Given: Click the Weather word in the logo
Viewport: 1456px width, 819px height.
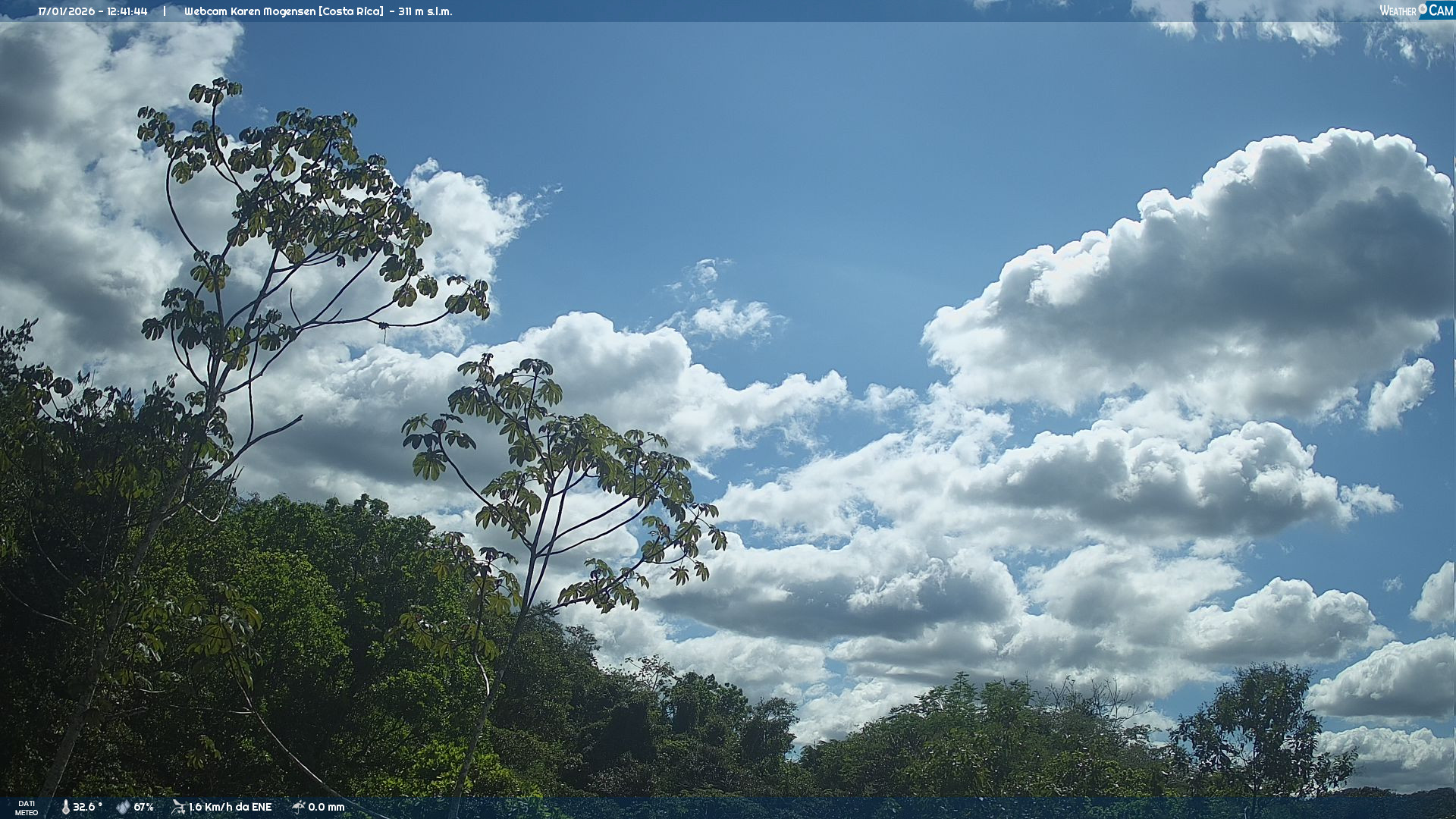Looking at the screenshot, I should click(x=1398, y=11).
